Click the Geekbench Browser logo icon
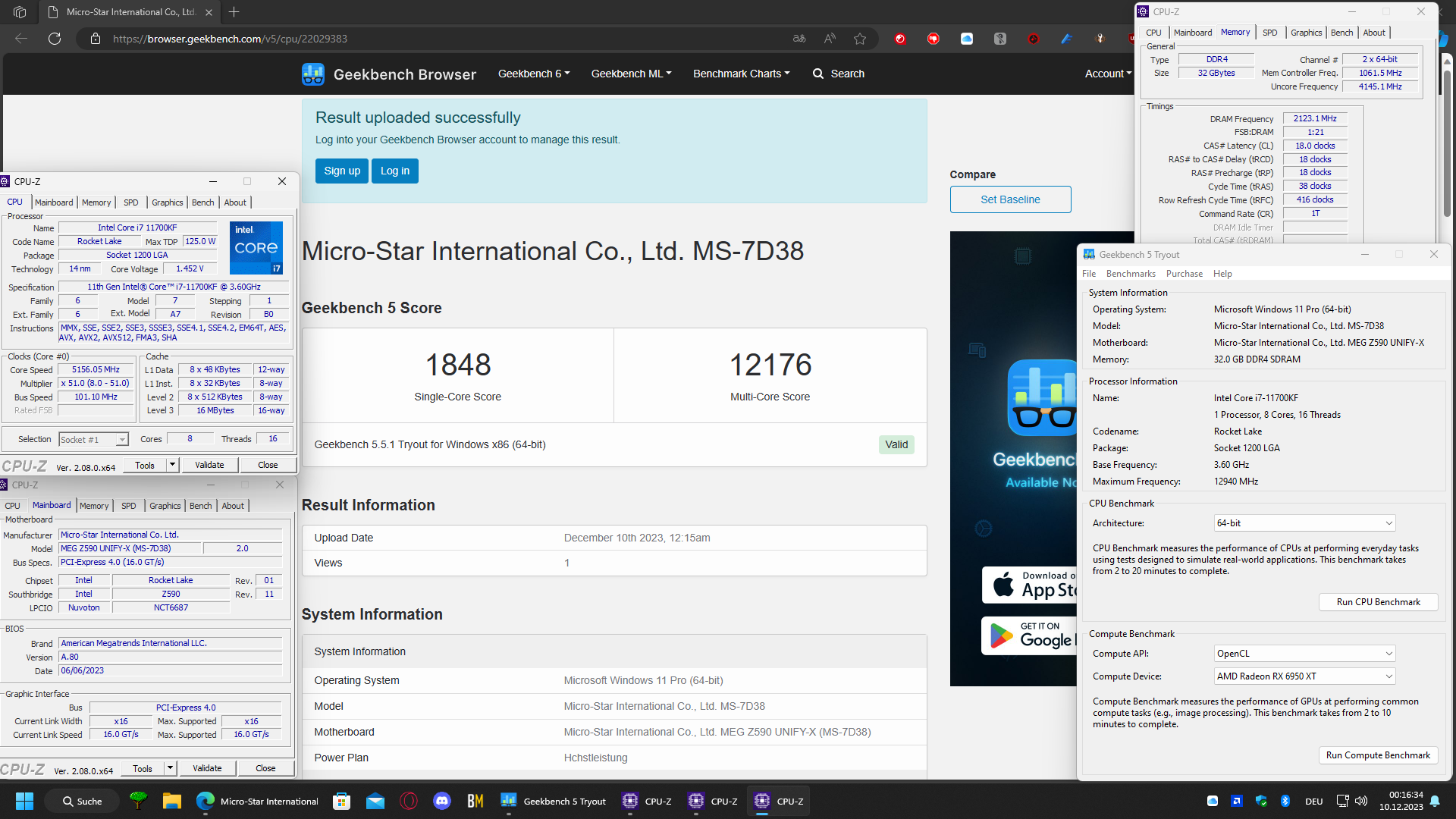The height and width of the screenshot is (819, 1456). coord(313,74)
